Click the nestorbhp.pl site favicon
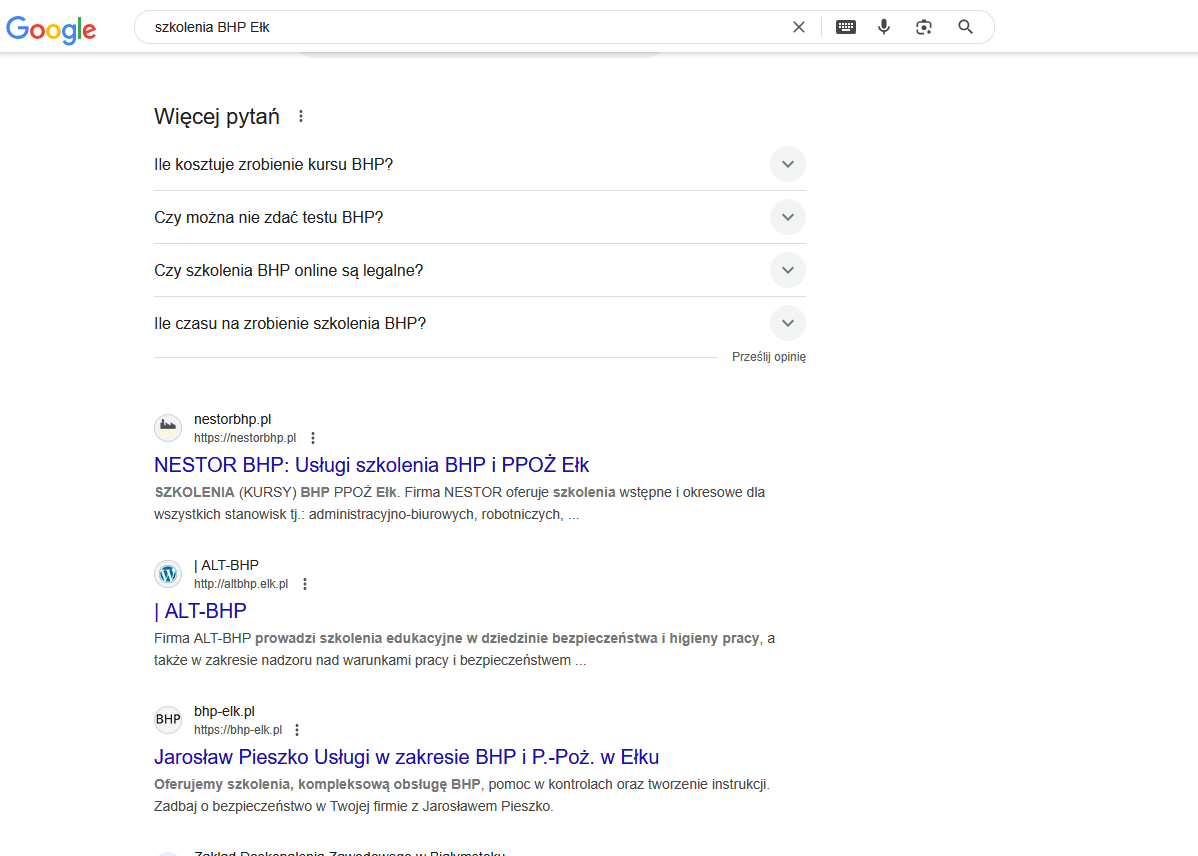This screenshot has width=1198, height=856. pyautogui.click(x=168, y=428)
